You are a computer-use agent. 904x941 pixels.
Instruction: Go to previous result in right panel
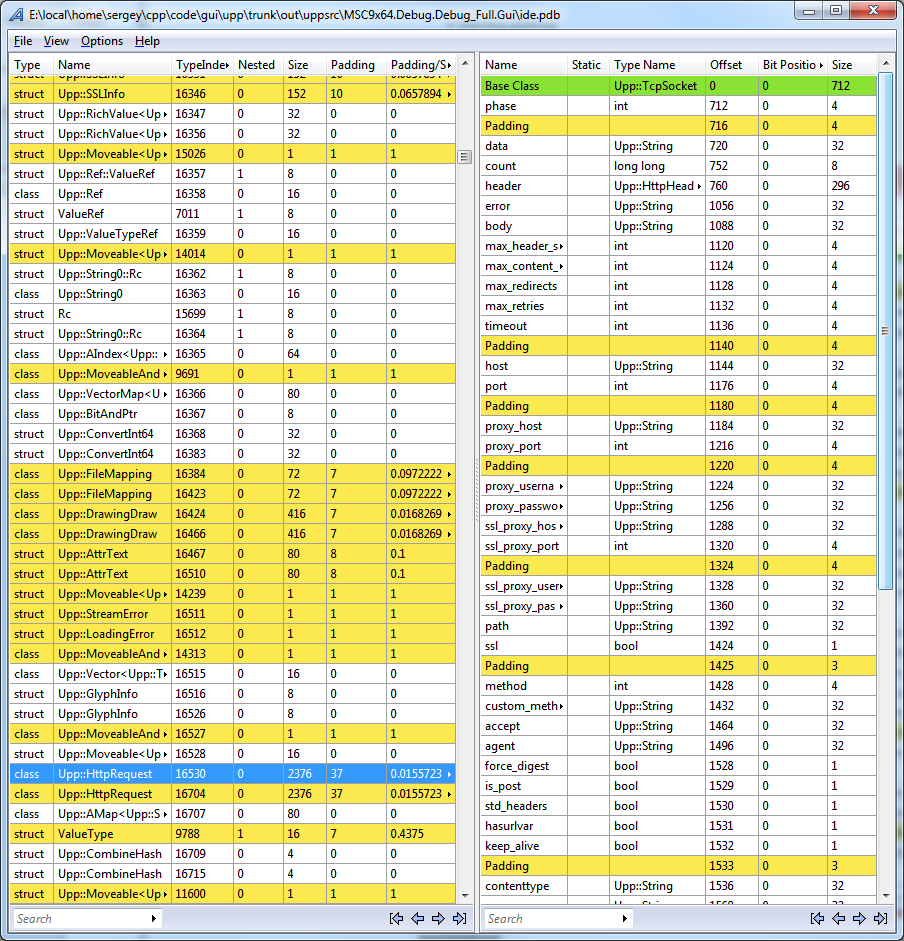[838, 918]
